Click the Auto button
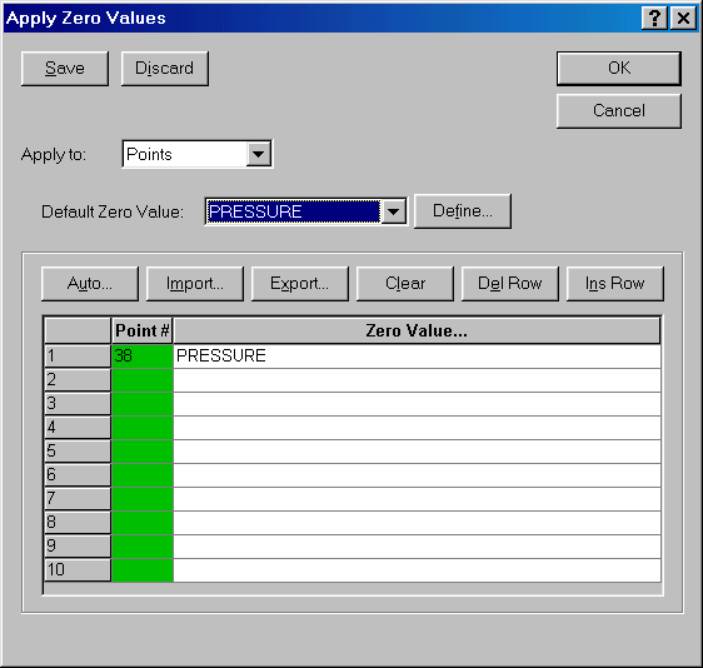 (90, 283)
